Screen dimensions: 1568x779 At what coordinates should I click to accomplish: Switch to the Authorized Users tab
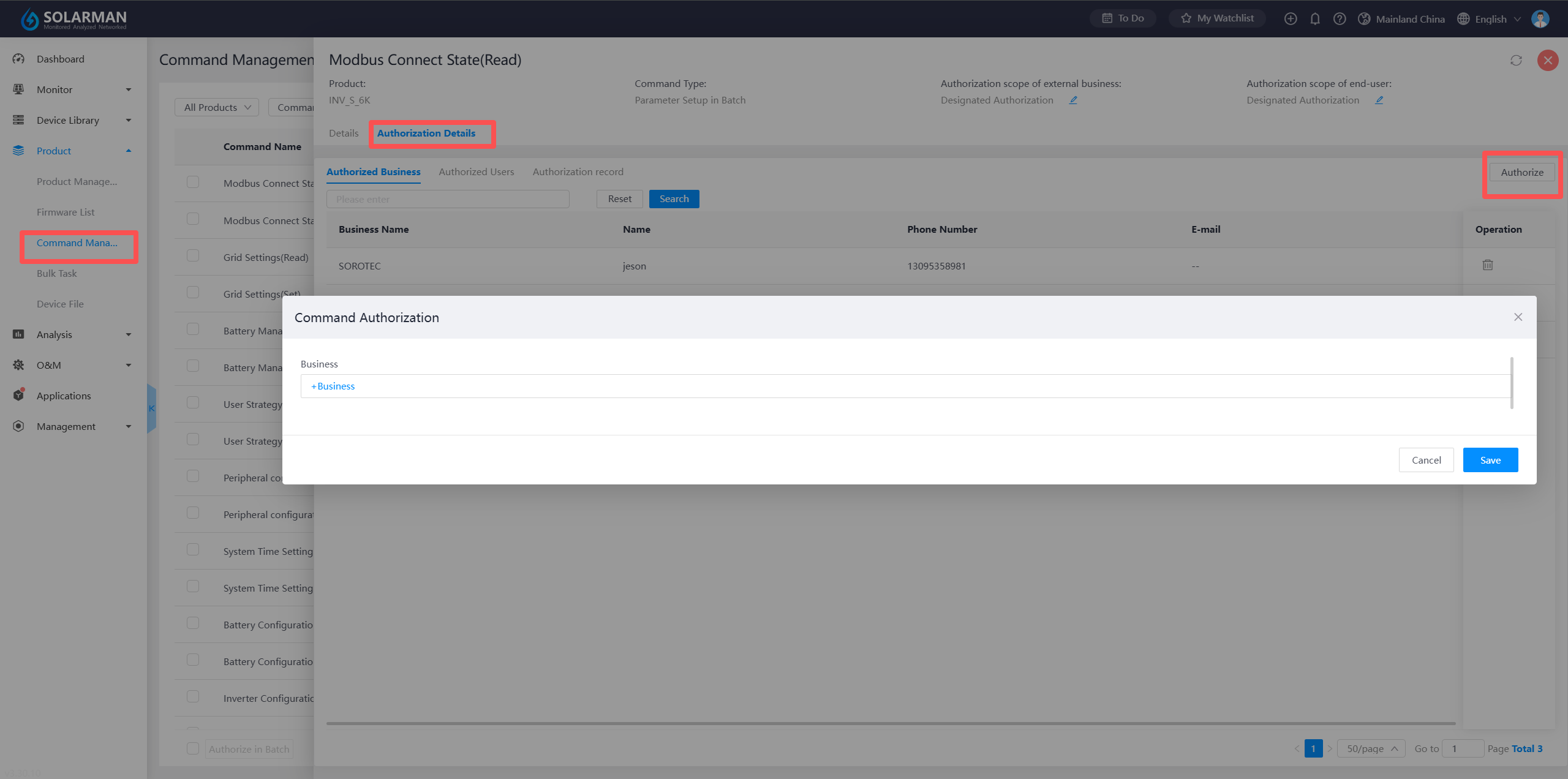[476, 171]
